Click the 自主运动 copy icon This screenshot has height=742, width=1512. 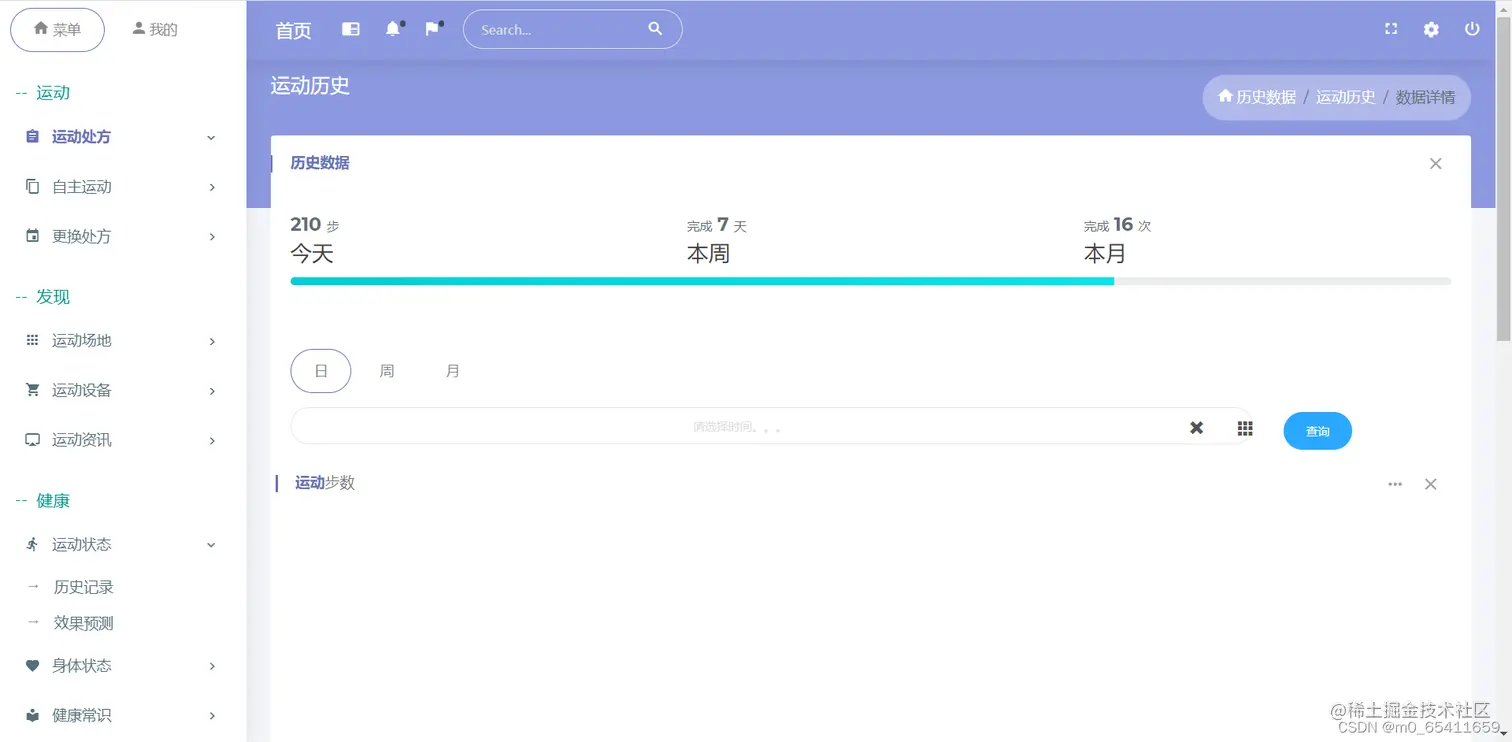[32, 186]
